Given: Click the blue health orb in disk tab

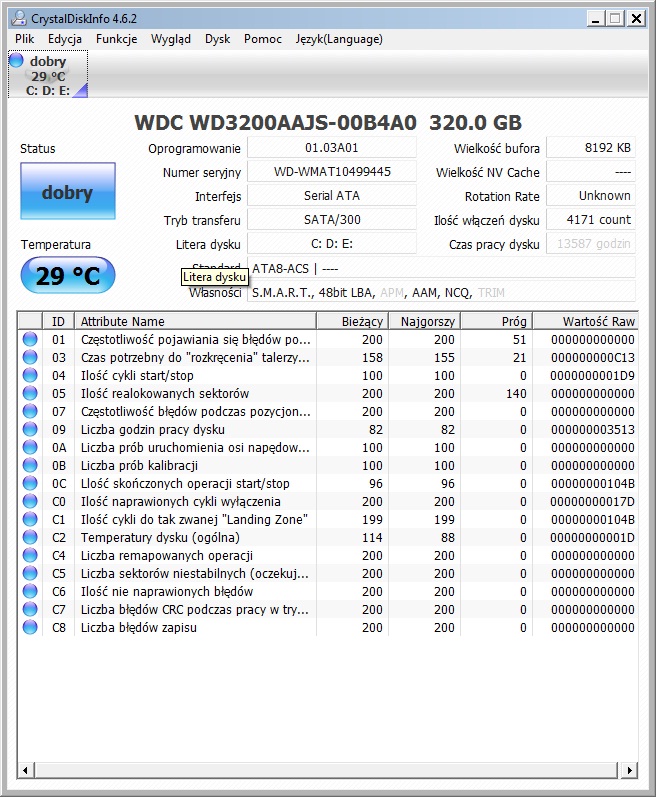Looking at the screenshot, I should pyautogui.click(x=17, y=60).
